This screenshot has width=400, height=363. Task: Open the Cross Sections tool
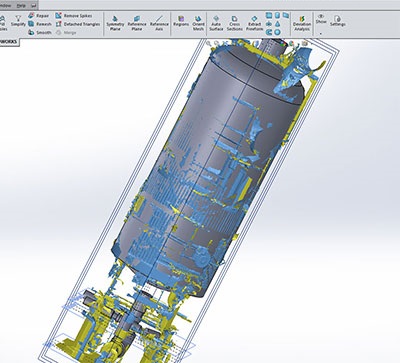click(x=235, y=23)
